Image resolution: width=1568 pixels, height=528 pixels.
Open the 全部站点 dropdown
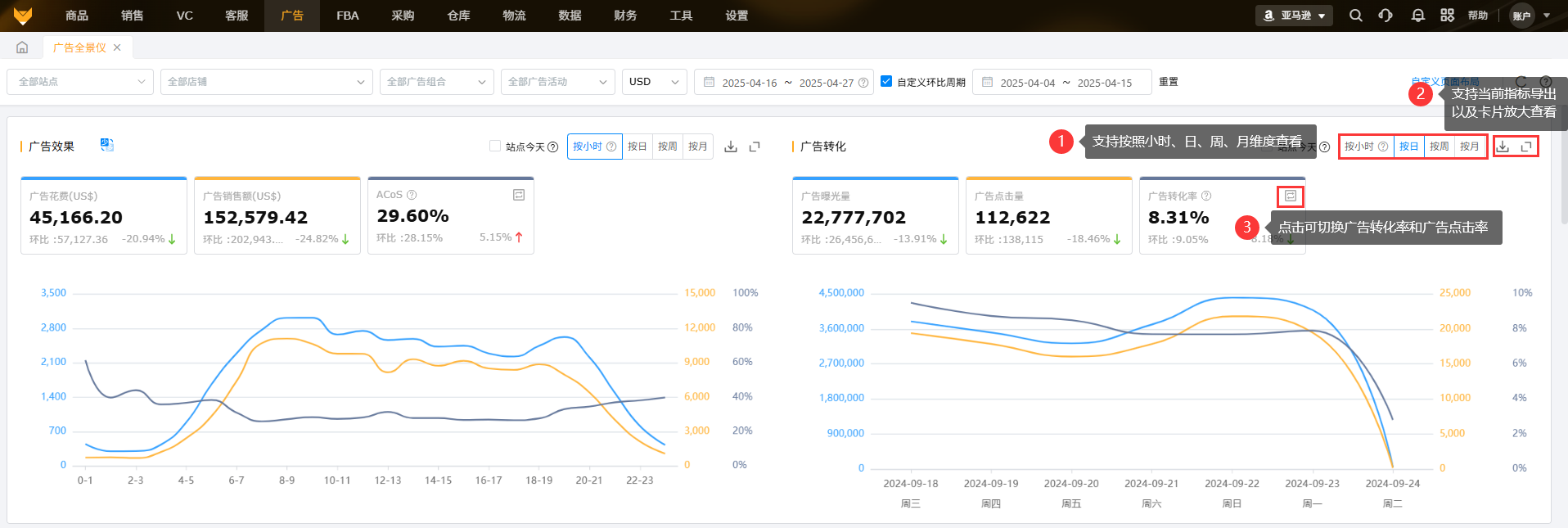(x=80, y=82)
